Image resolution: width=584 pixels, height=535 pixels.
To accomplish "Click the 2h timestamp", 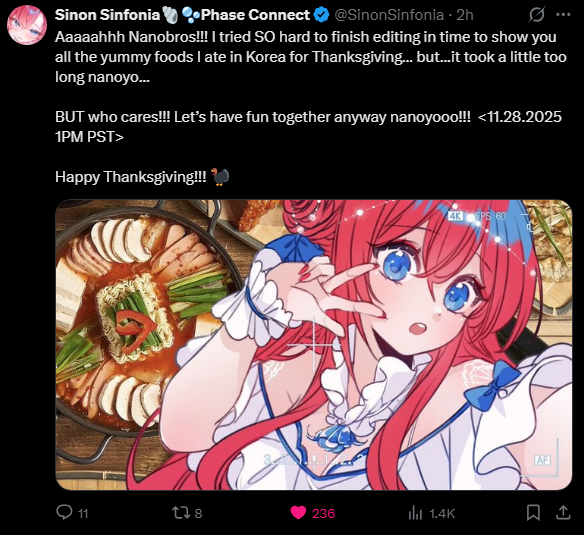I will (465, 15).
